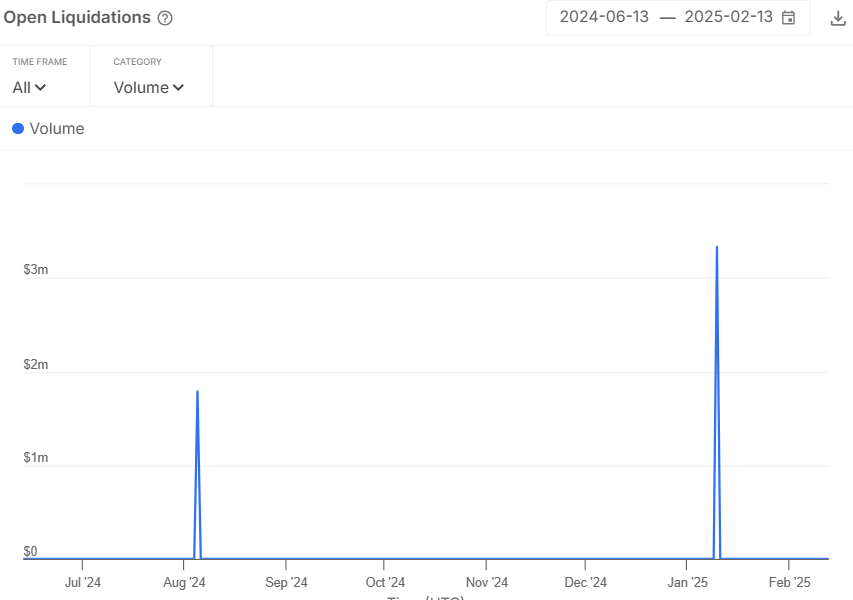853x600 pixels.
Task: Expand the Category Volume dropdown
Action: pyautogui.click(x=148, y=87)
